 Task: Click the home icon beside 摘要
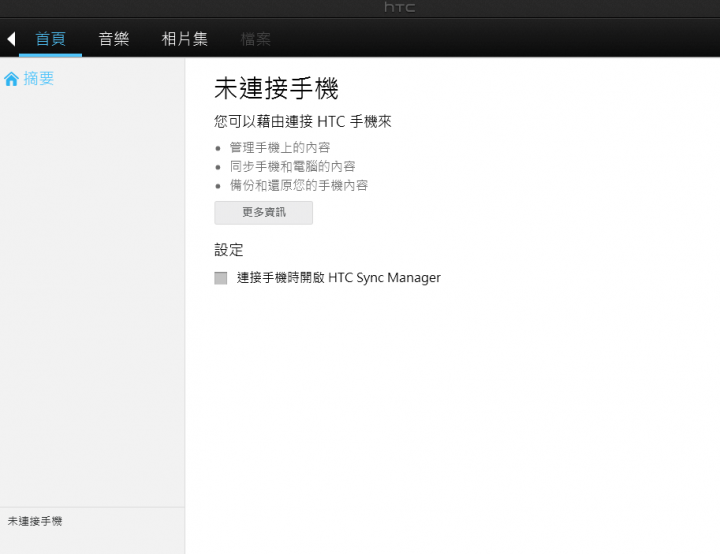[11, 79]
